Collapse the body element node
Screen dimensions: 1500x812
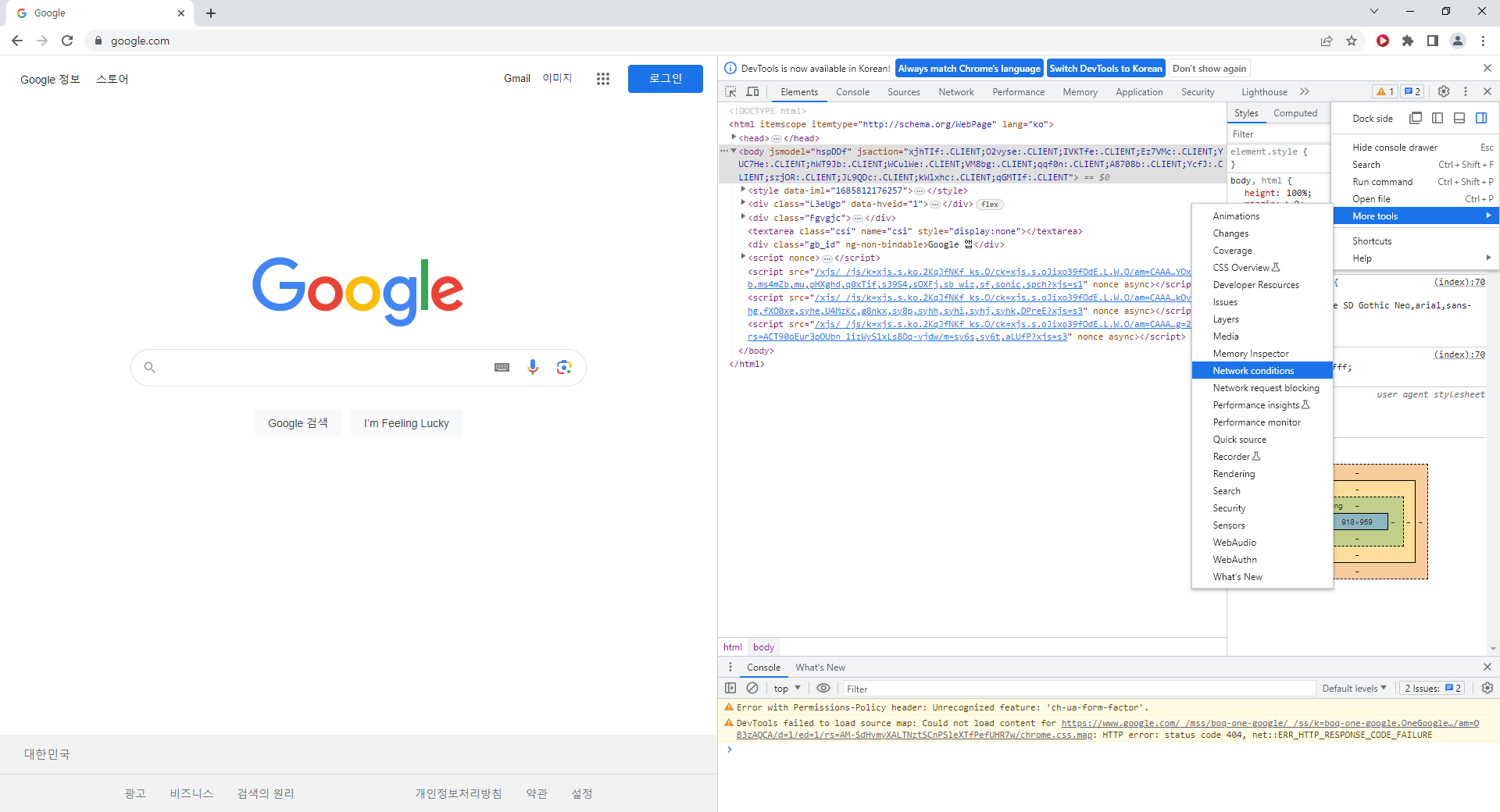click(x=734, y=151)
